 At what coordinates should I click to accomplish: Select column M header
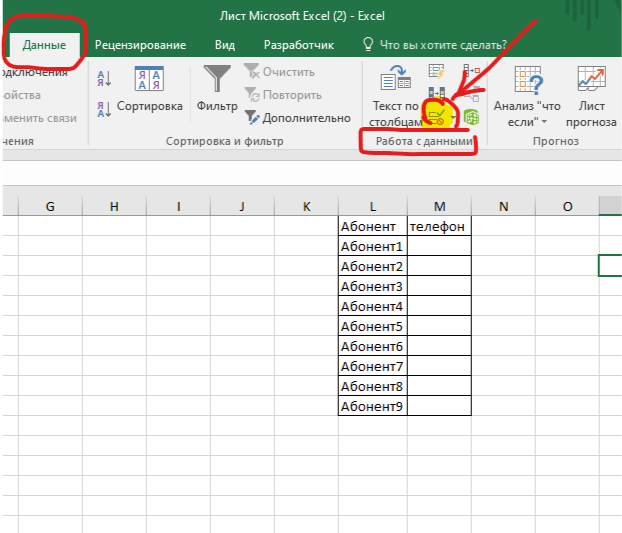pos(440,206)
